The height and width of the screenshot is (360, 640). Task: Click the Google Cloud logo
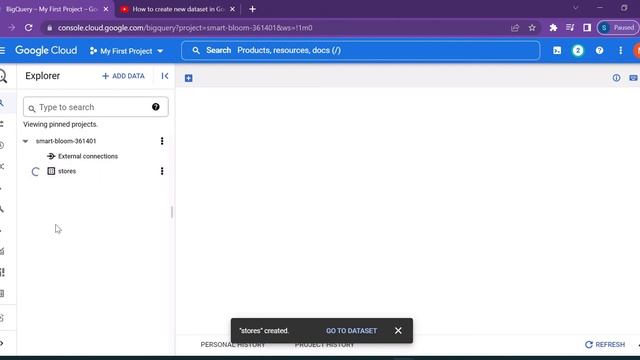(46, 51)
